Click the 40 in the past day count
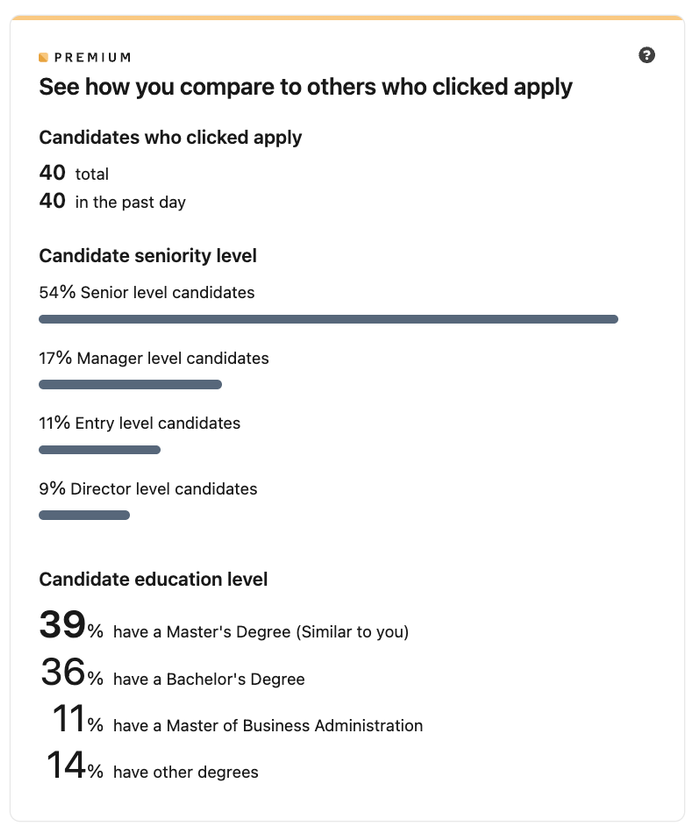The height and width of the screenshot is (833, 700). [x=112, y=201]
